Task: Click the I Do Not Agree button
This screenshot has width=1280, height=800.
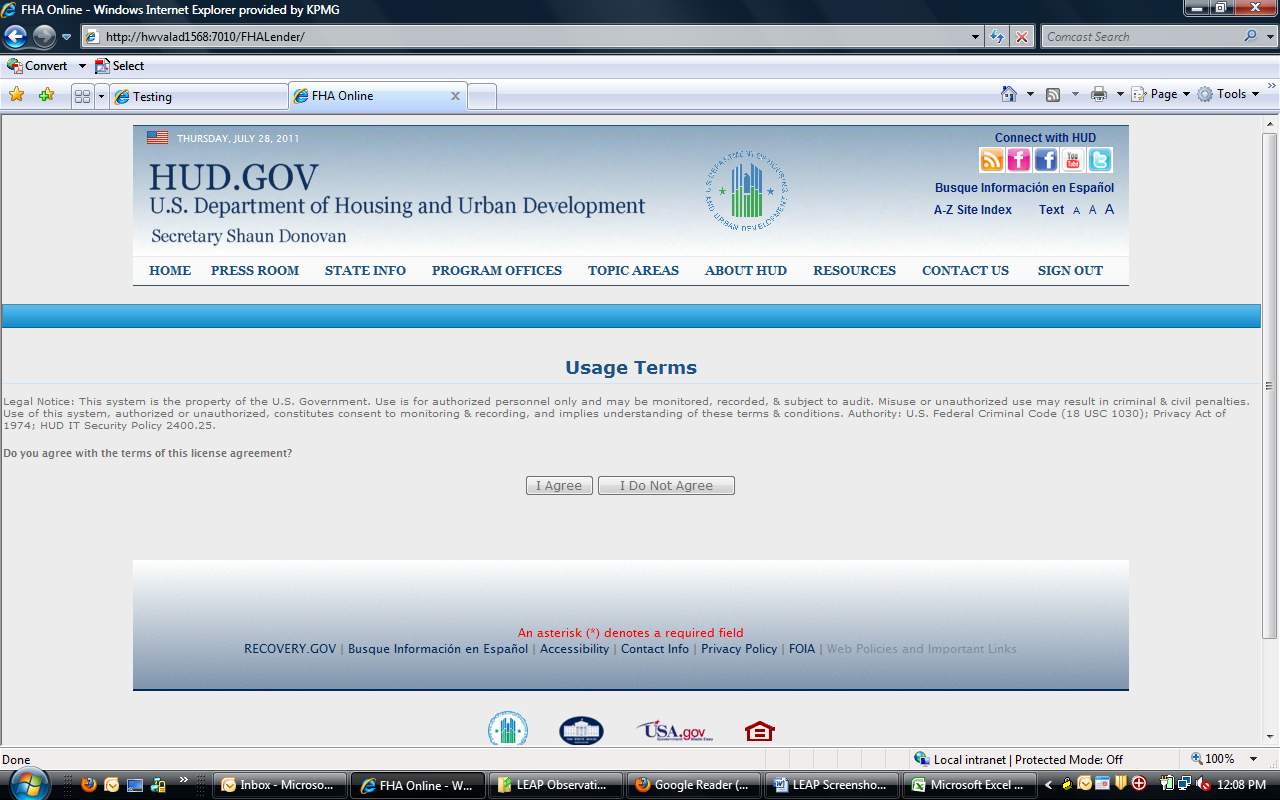Action: pos(666,485)
